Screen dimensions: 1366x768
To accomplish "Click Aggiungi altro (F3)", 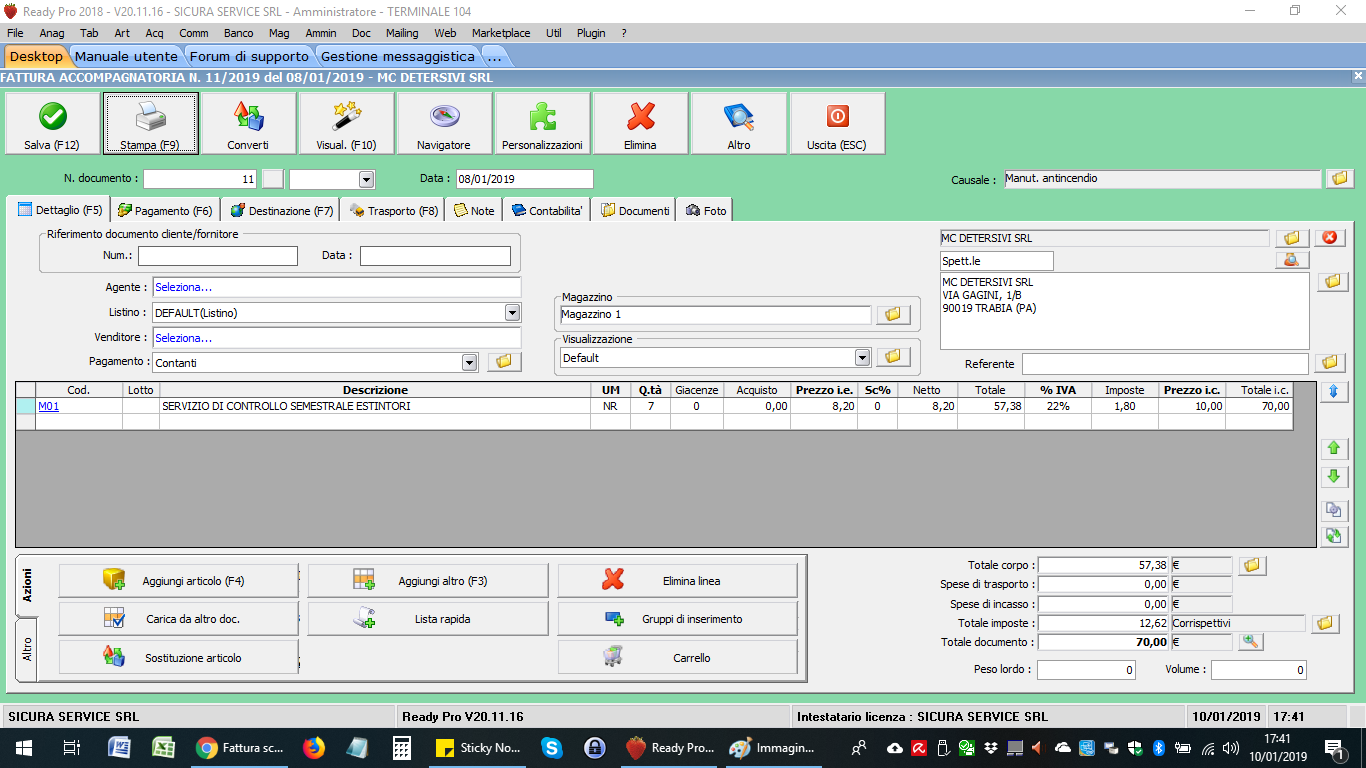I will (428, 580).
